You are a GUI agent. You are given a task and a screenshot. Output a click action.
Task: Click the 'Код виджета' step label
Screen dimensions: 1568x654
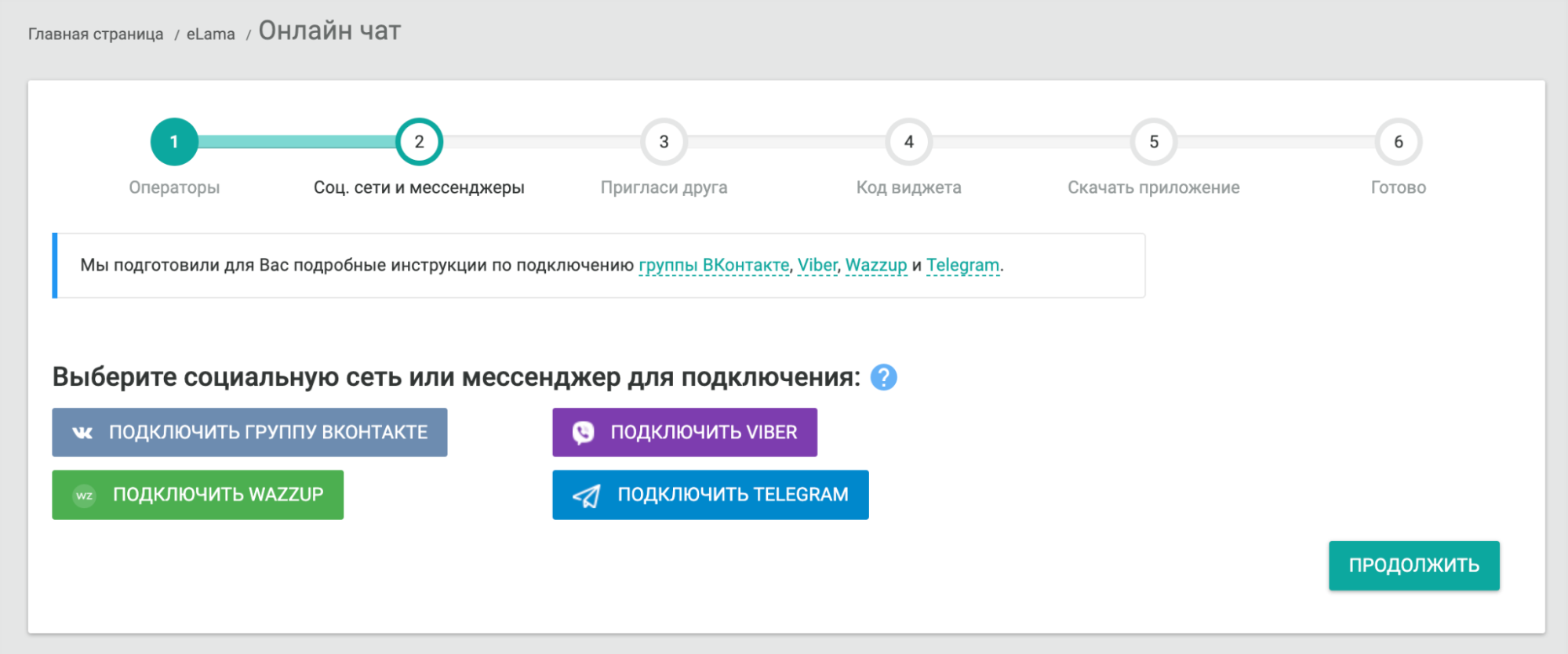pos(908,187)
